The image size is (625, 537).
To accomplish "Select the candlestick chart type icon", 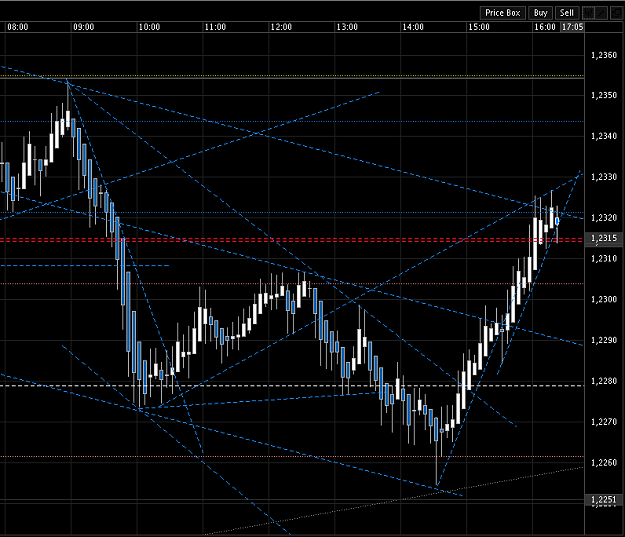I will pos(588,13).
